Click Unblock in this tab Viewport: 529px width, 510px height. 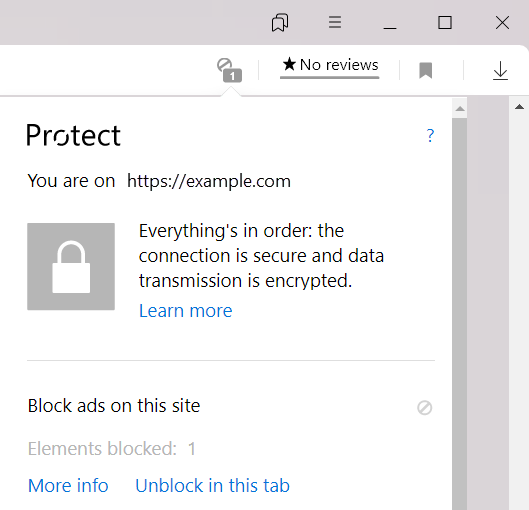213,486
